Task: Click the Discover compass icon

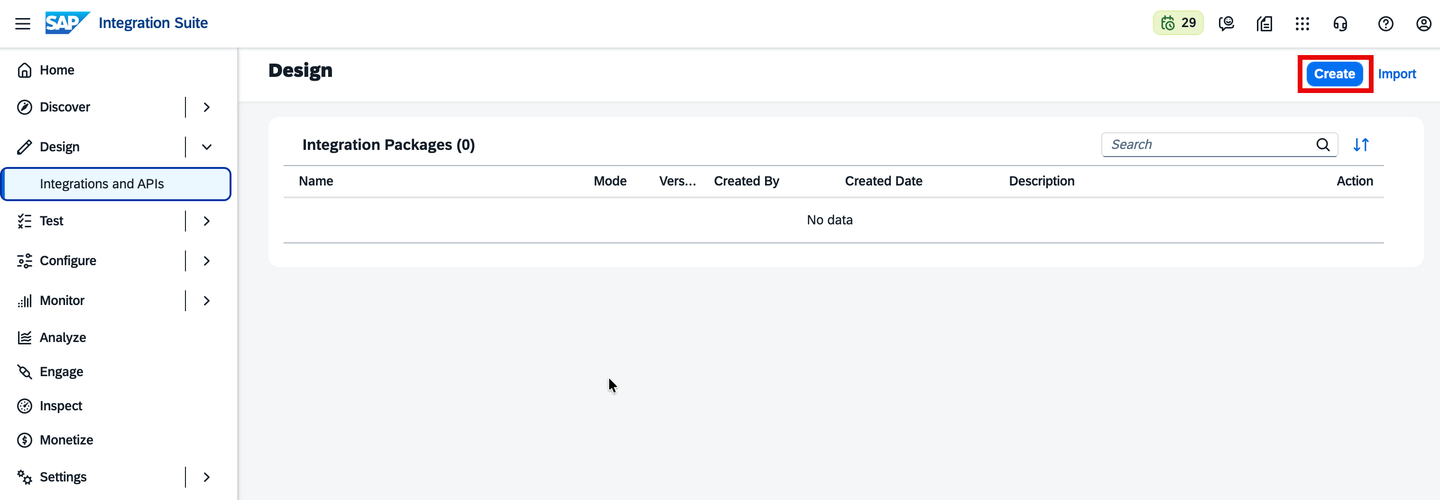Action: pos(25,107)
